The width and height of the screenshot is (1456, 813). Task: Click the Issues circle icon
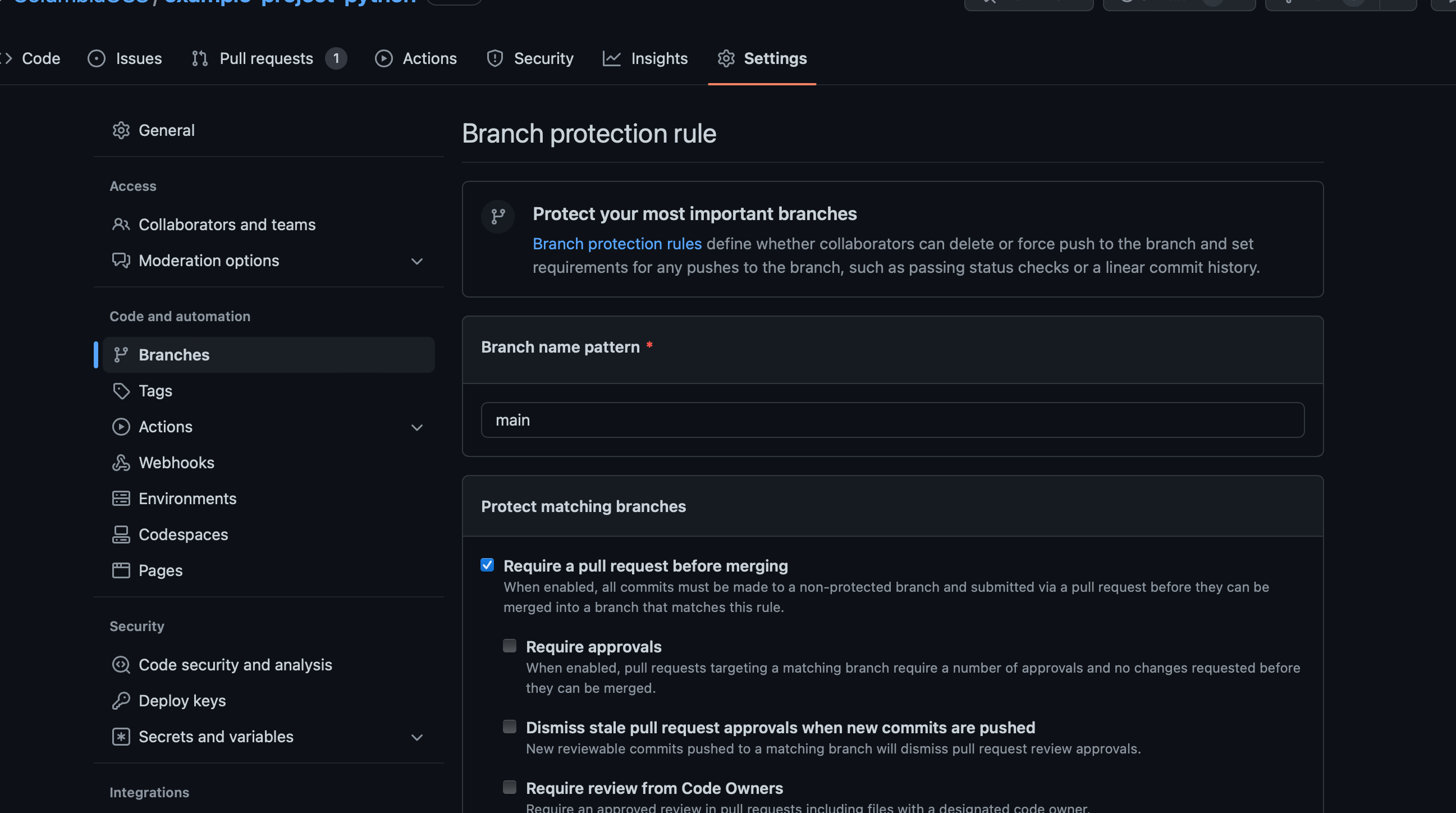(x=97, y=58)
